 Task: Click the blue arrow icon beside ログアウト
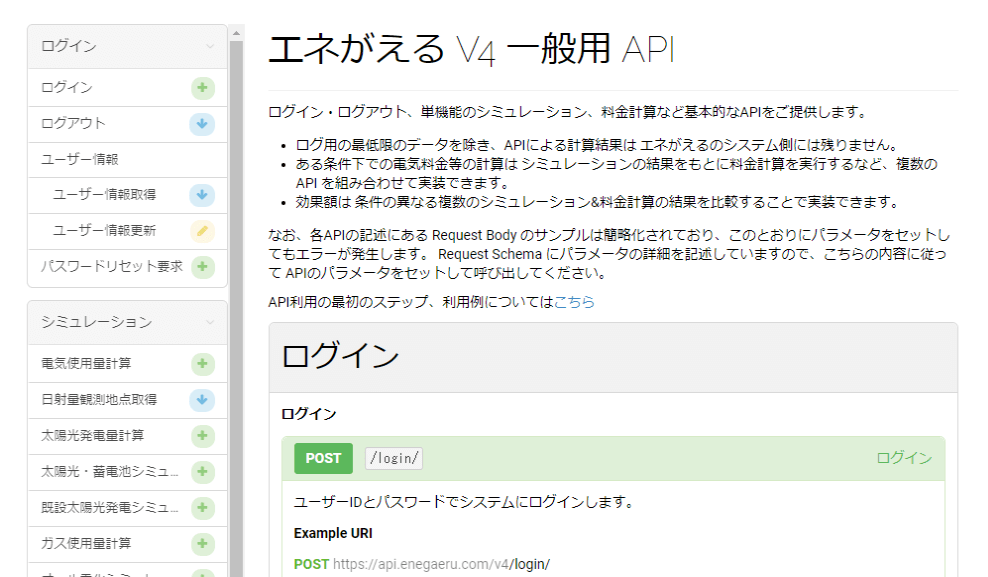pos(202,123)
